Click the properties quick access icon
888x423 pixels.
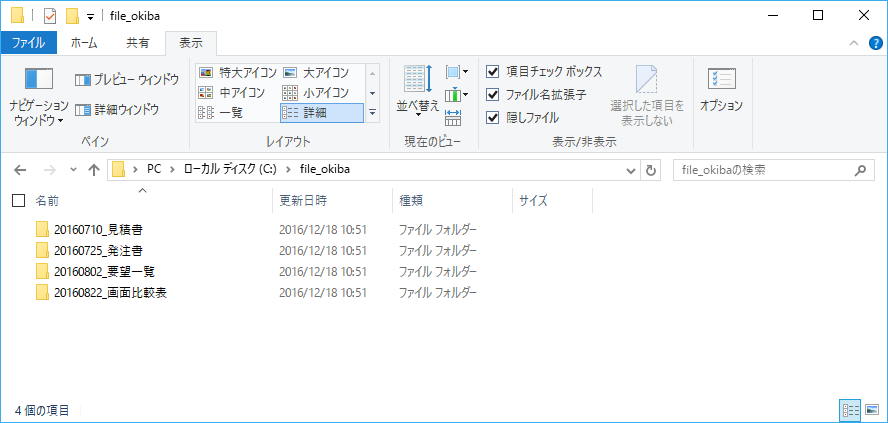click(50, 16)
